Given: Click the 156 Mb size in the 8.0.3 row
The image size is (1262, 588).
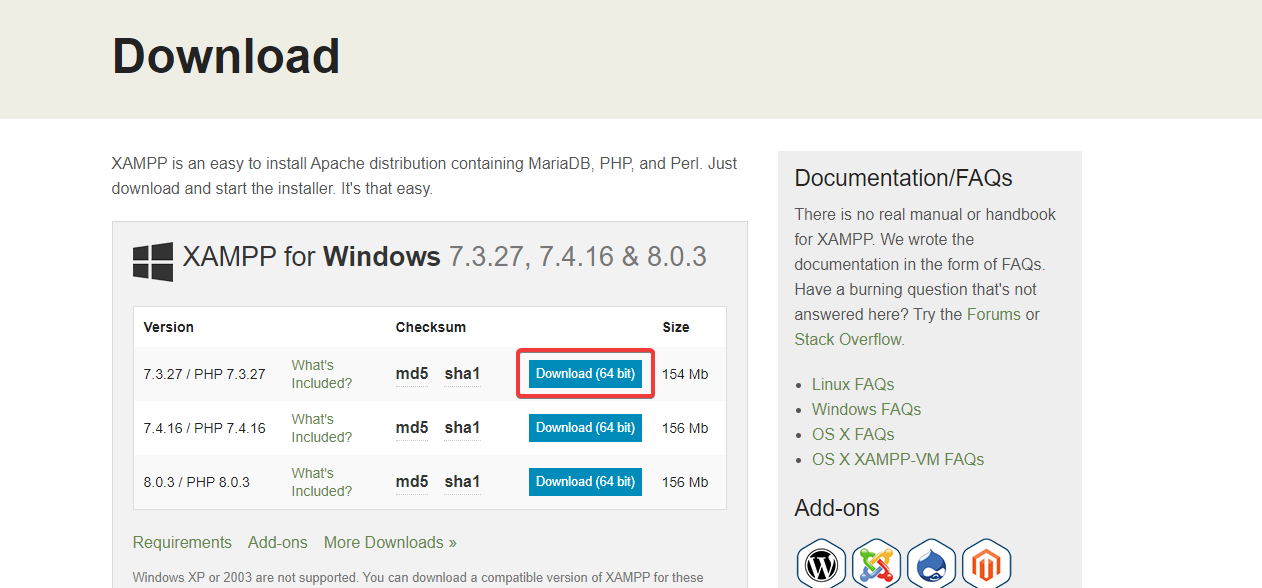Looking at the screenshot, I should tap(685, 482).
